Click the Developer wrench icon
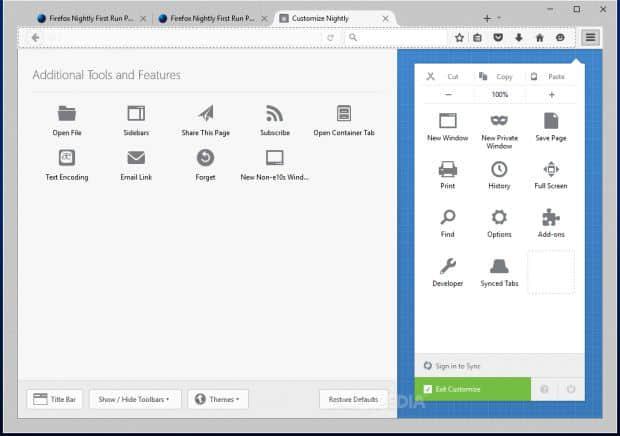 pyautogui.click(x=448, y=266)
